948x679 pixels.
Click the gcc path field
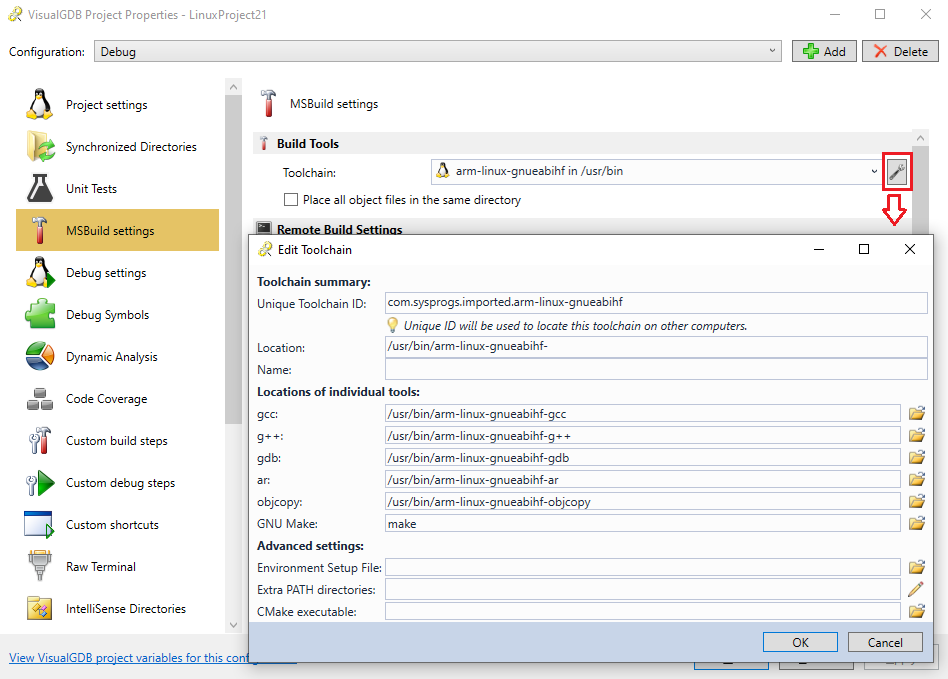[x=643, y=414]
